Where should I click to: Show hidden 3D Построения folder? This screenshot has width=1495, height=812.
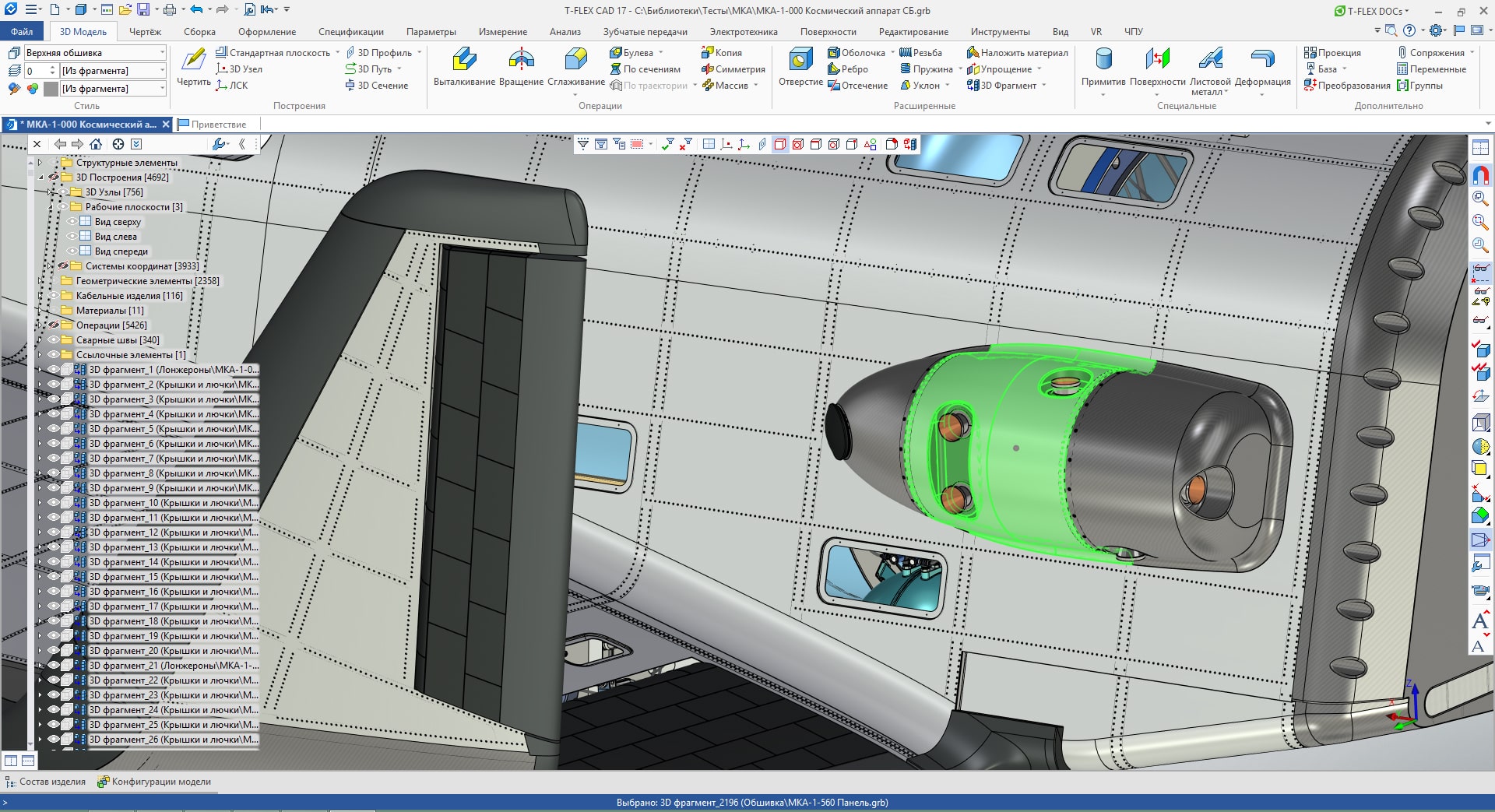(54, 178)
